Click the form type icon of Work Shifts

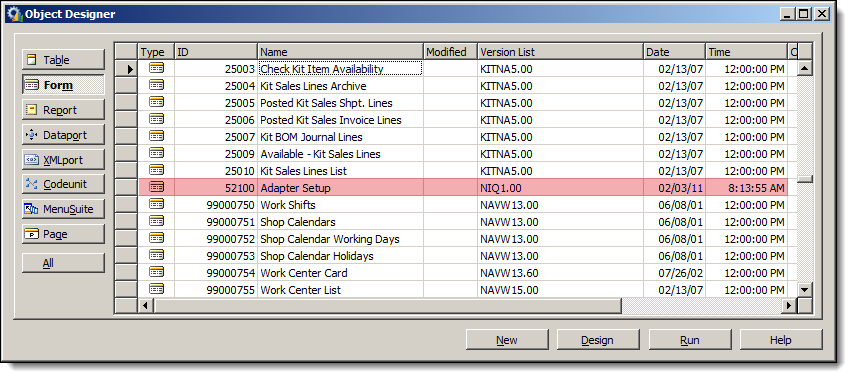click(156, 204)
